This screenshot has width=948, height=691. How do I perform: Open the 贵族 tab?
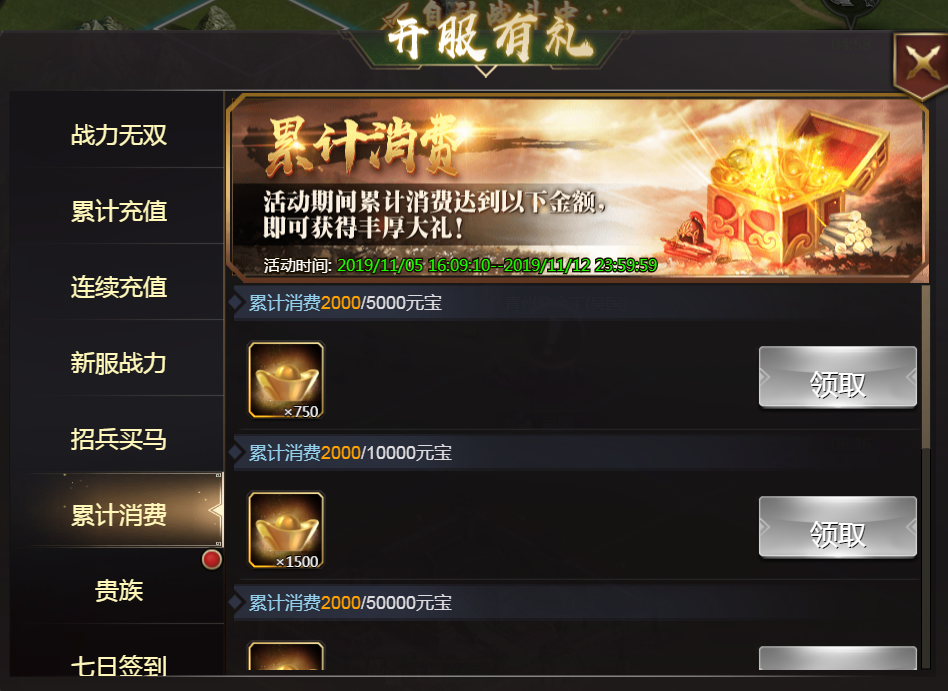click(x=118, y=591)
